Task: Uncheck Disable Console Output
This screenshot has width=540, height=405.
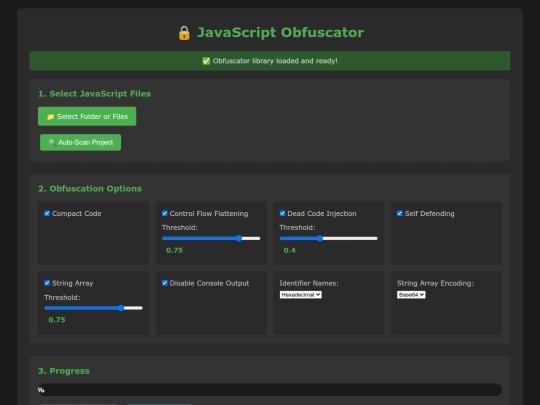Action: tap(165, 283)
